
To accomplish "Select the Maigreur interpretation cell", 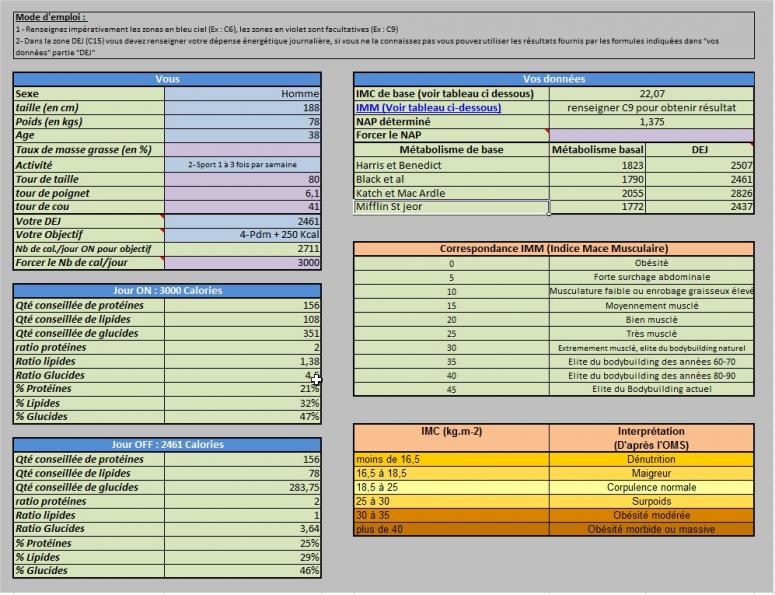I will [651, 473].
